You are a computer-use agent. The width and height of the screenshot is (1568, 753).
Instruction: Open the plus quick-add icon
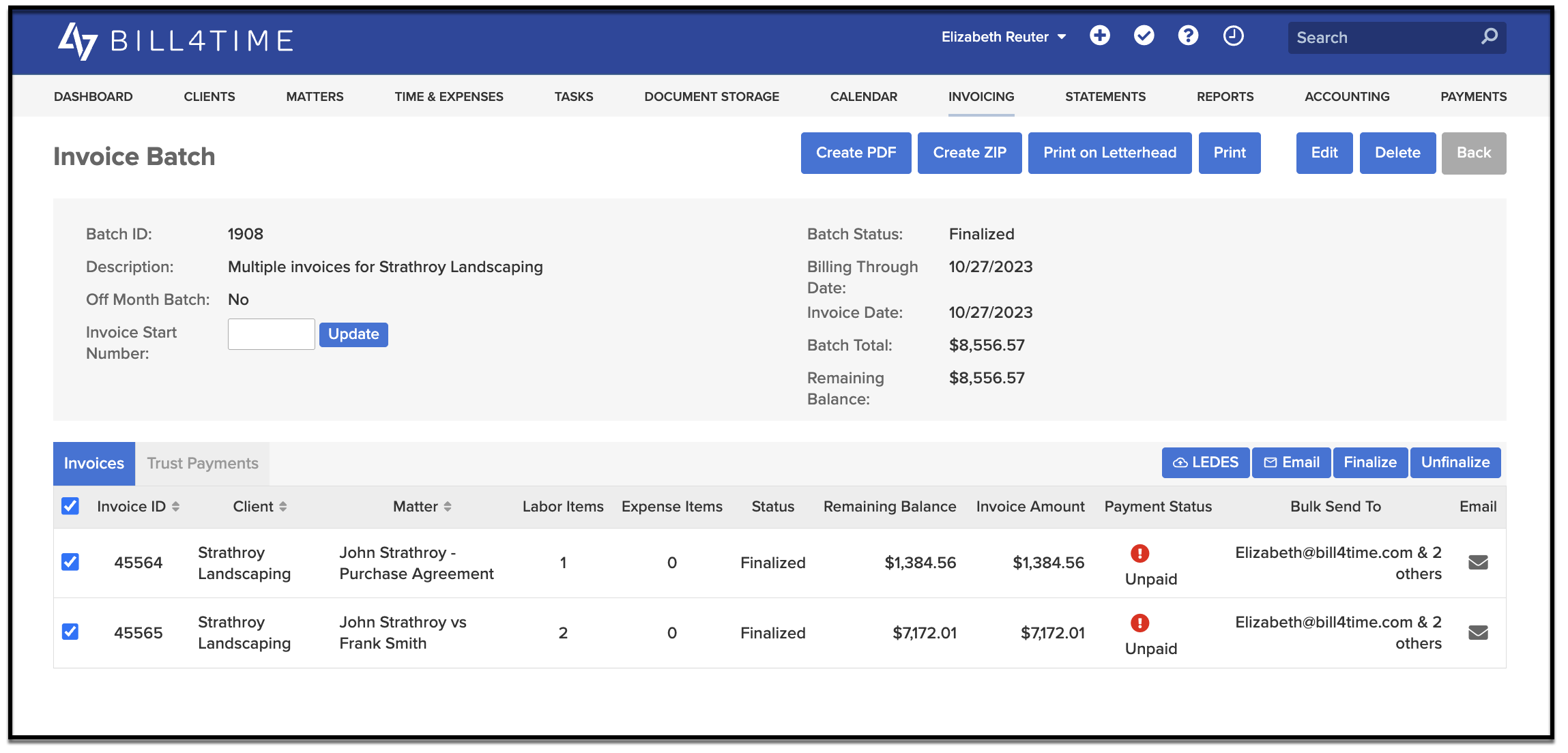coord(1100,35)
